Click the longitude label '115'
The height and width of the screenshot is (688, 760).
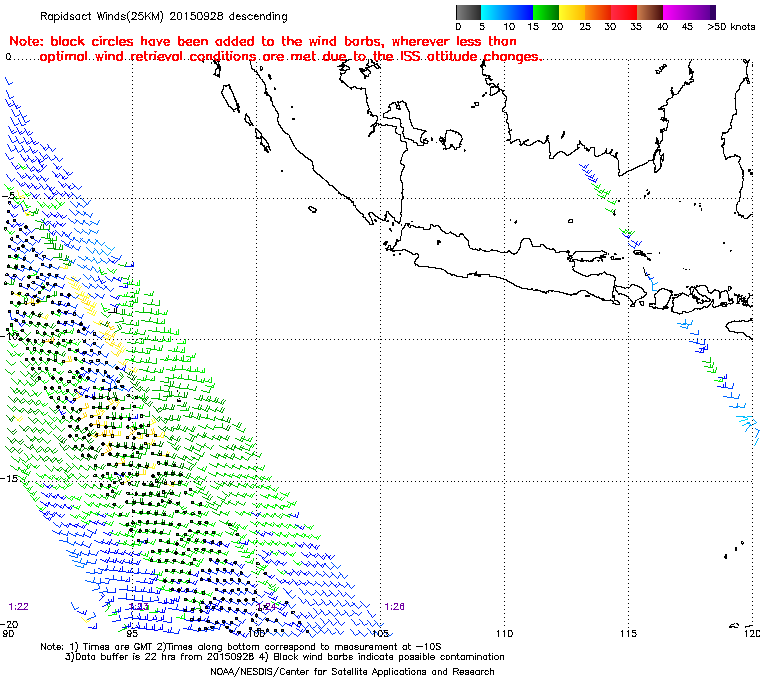[x=628, y=633]
